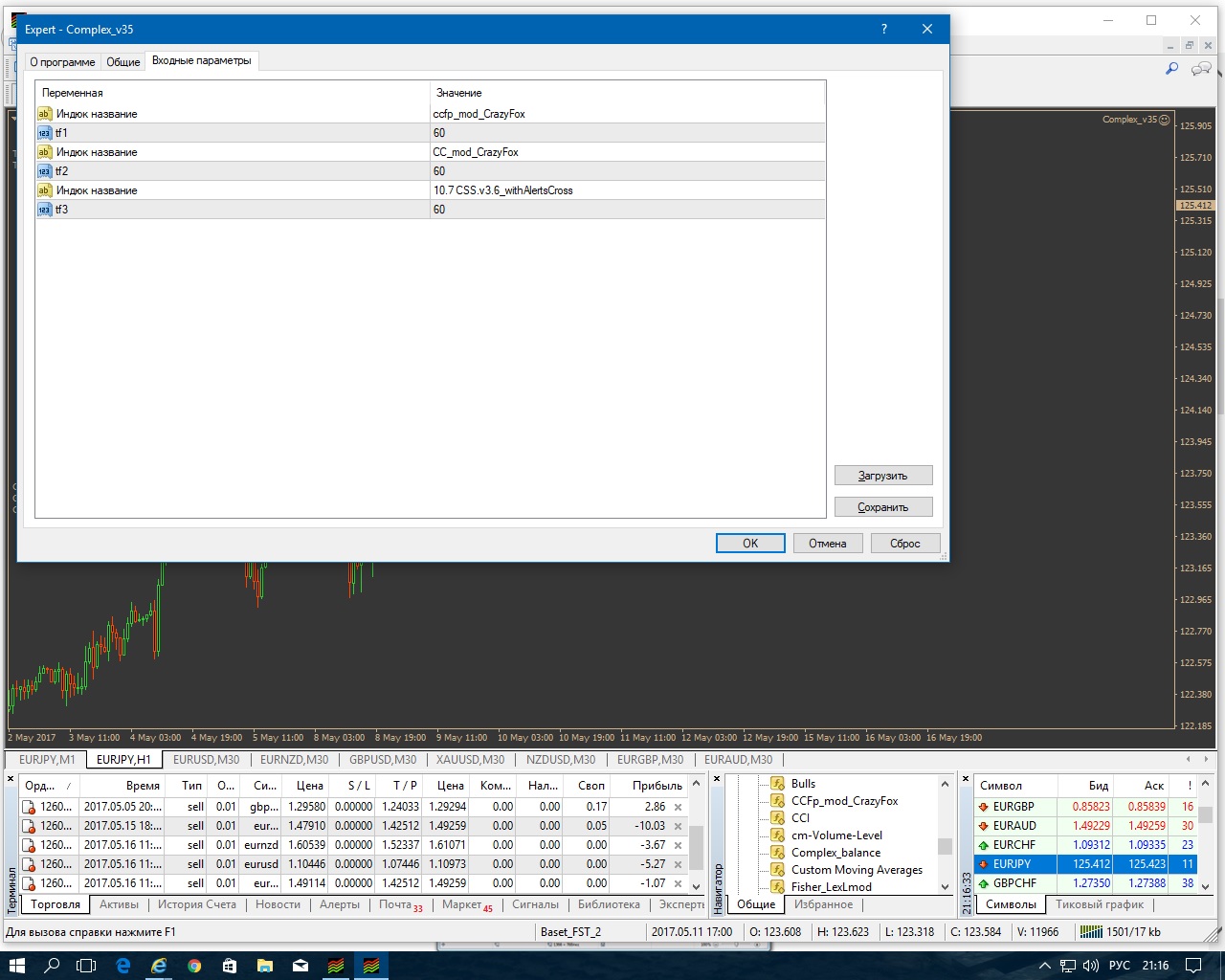
Task: Switch to the EURUSD,M30 chart tab
Action: [206, 760]
